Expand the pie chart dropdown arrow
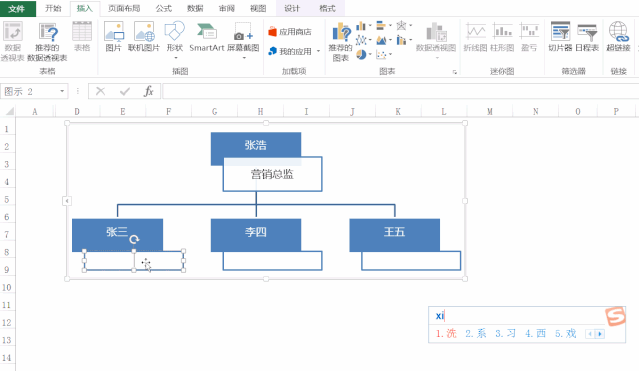Screen dimensions: 639x371 (370, 54)
